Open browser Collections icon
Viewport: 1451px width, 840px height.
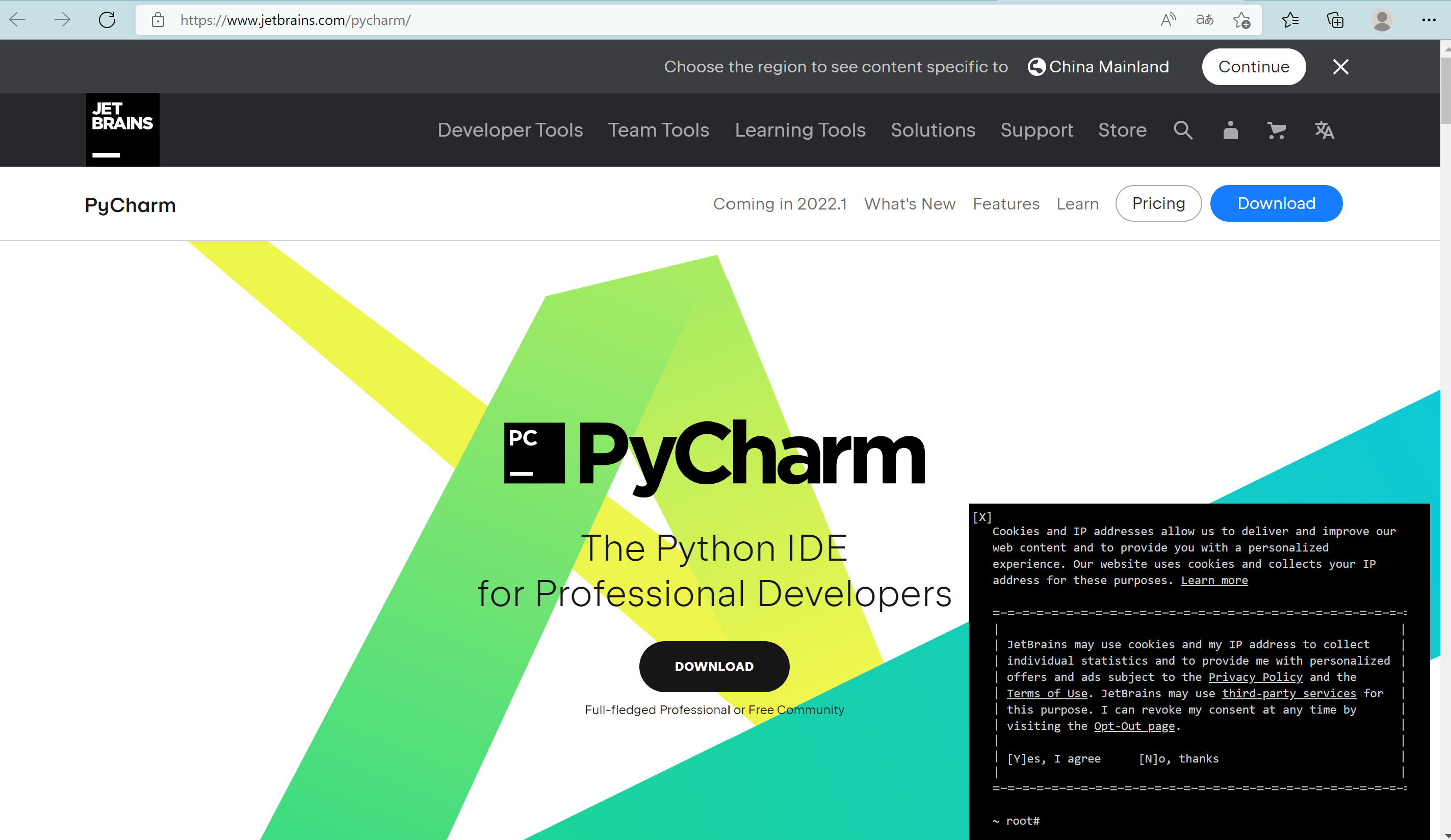click(x=1335, y=20)
